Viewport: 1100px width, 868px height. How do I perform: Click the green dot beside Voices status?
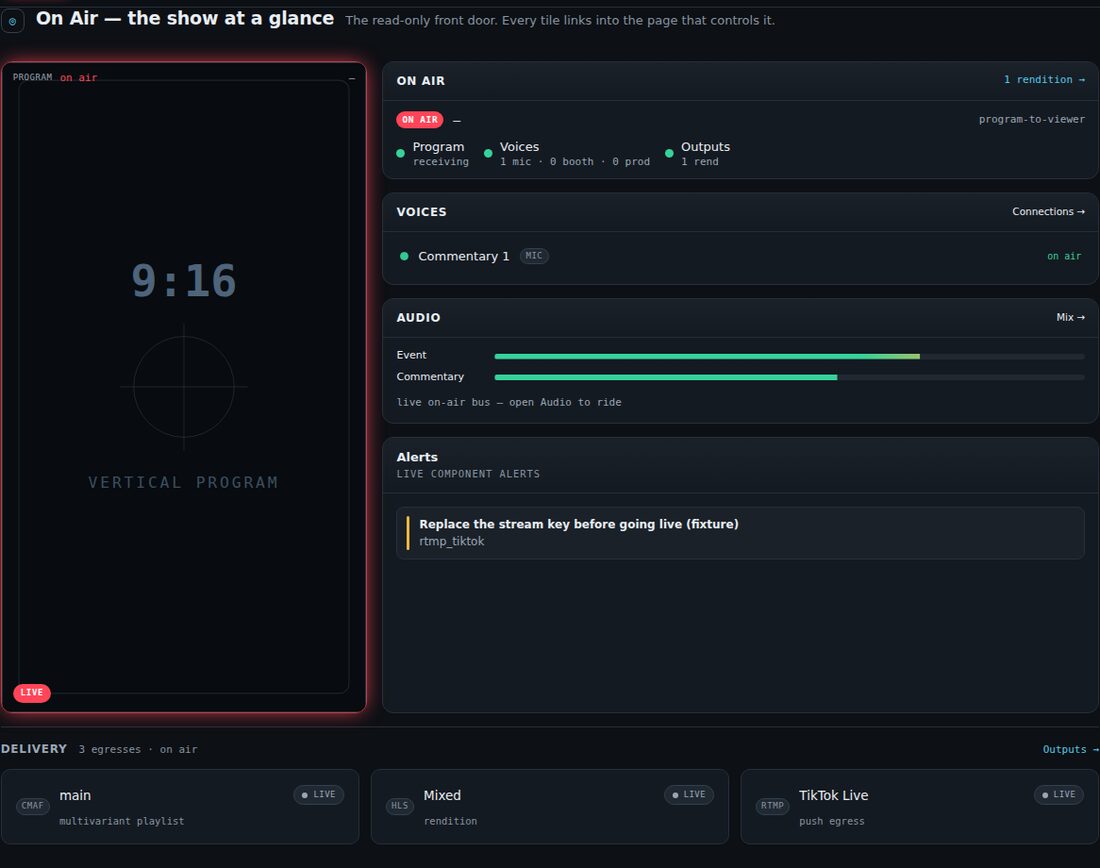pos(488,154)
